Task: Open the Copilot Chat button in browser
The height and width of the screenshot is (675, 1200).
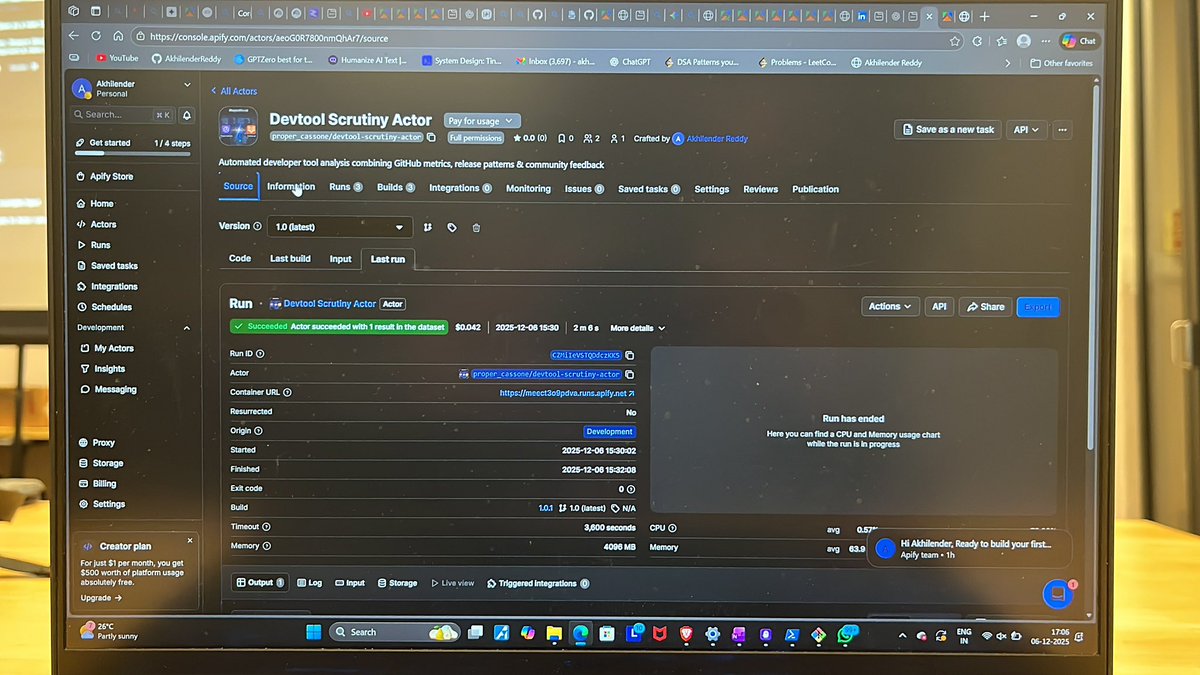Action: point(1080,41)
